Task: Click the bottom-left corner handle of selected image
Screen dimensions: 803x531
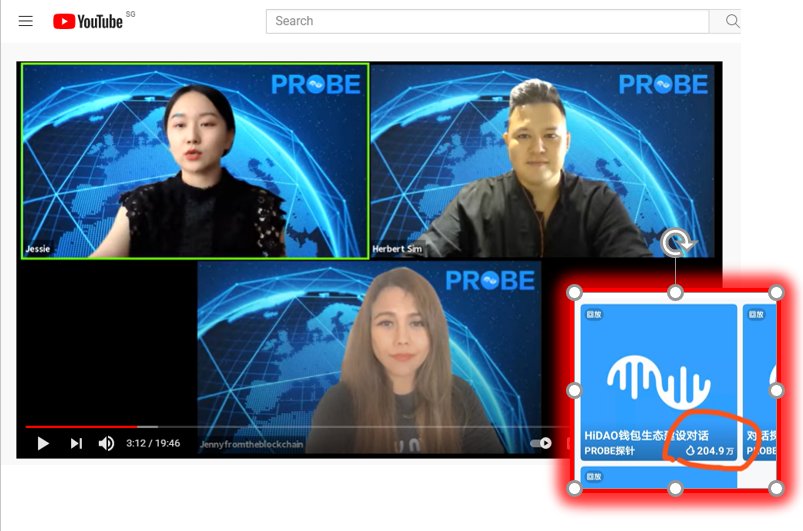Action: click(575, 489)
